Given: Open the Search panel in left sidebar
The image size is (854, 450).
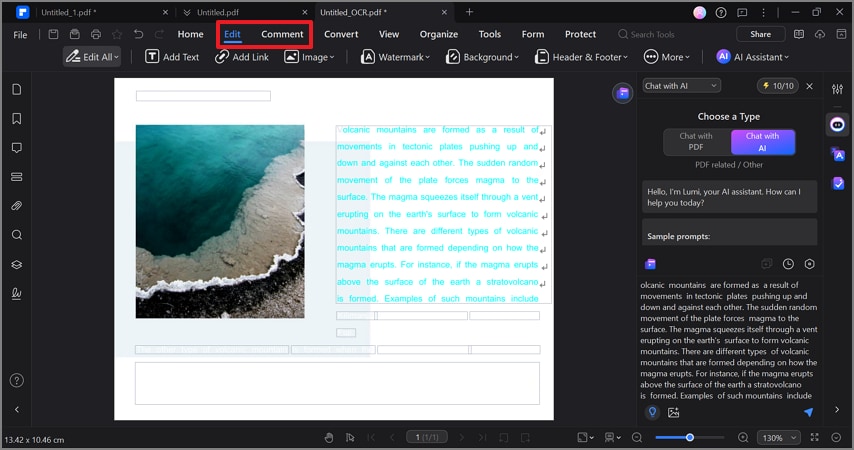Looking at the screenshot, I should (x=17, y=235).
